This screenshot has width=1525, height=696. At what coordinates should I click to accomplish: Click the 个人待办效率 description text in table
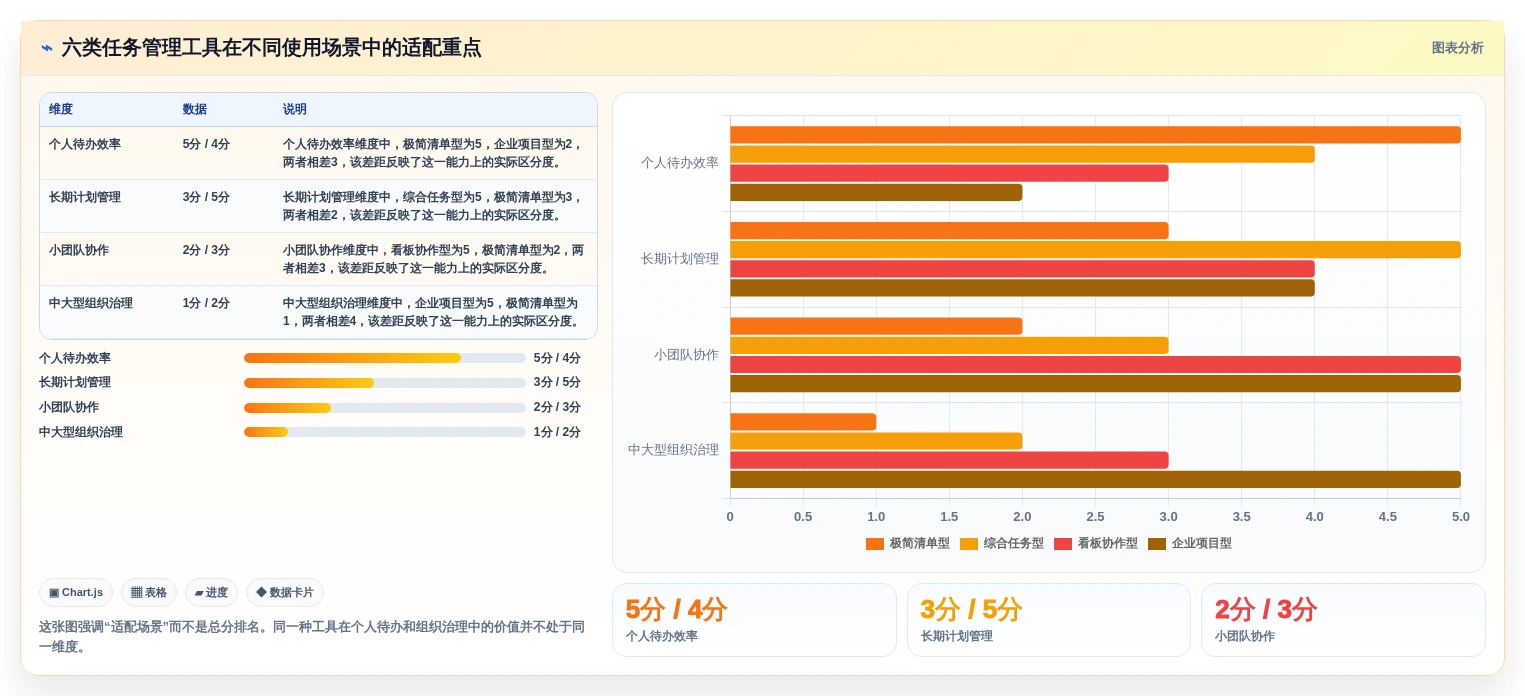(x=433, y=153)
